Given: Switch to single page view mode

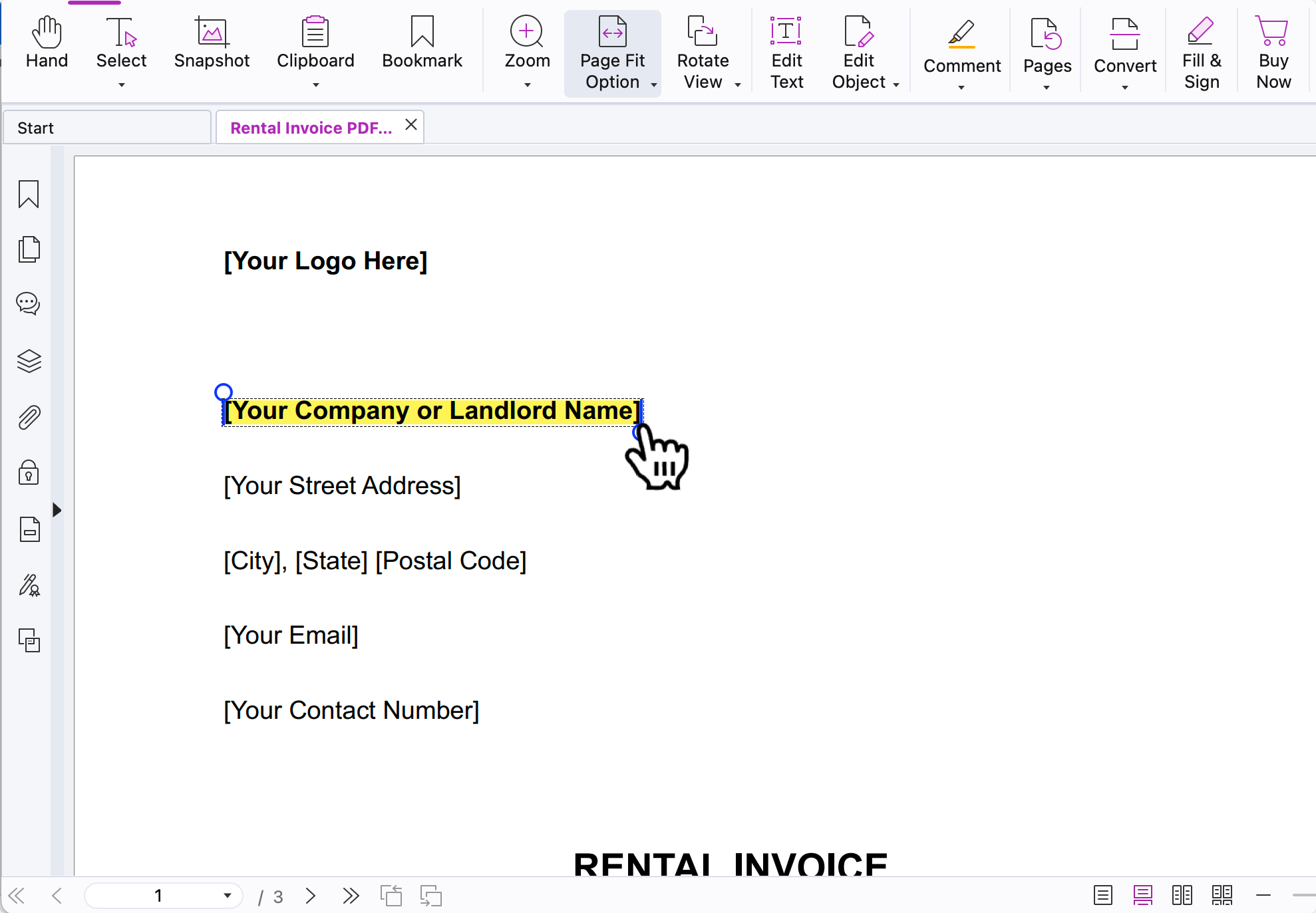Looking at the screenshot, I should [x=1102, y=896].
